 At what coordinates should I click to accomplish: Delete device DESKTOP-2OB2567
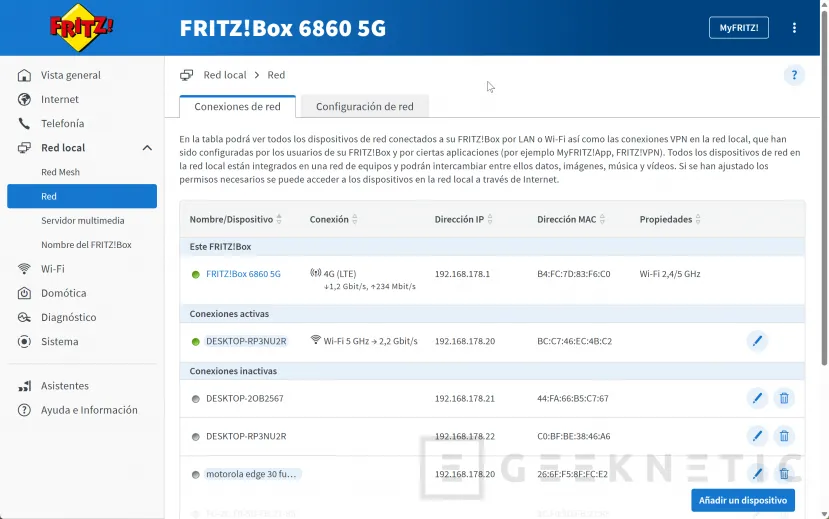(x=784, y=398)
